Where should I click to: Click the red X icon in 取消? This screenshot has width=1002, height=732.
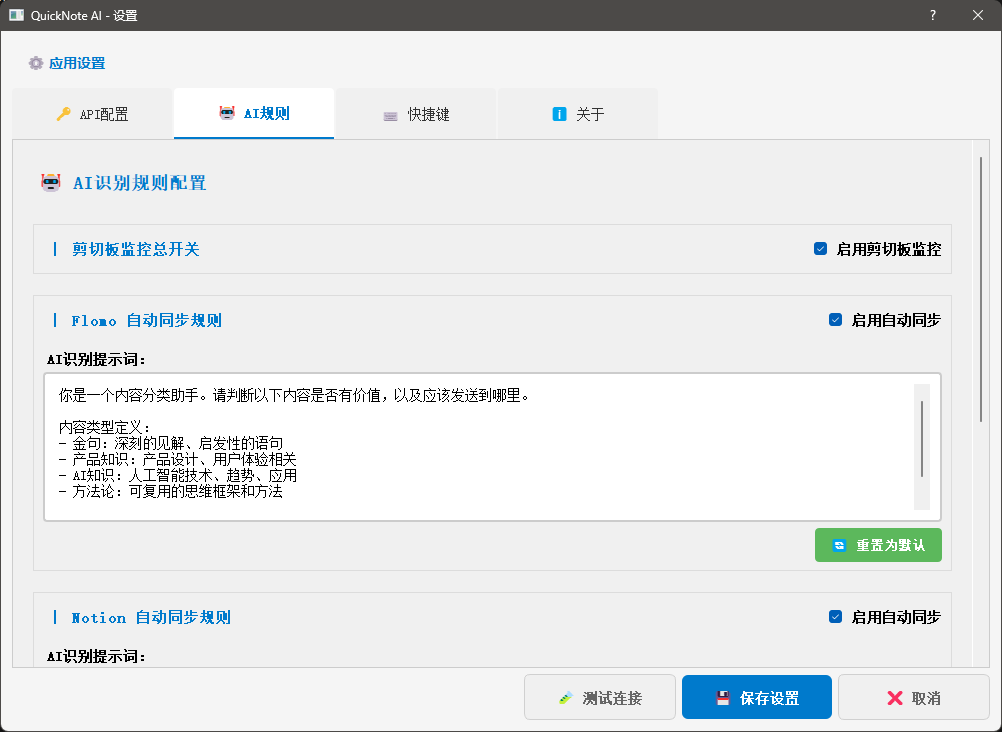point(893,698)
